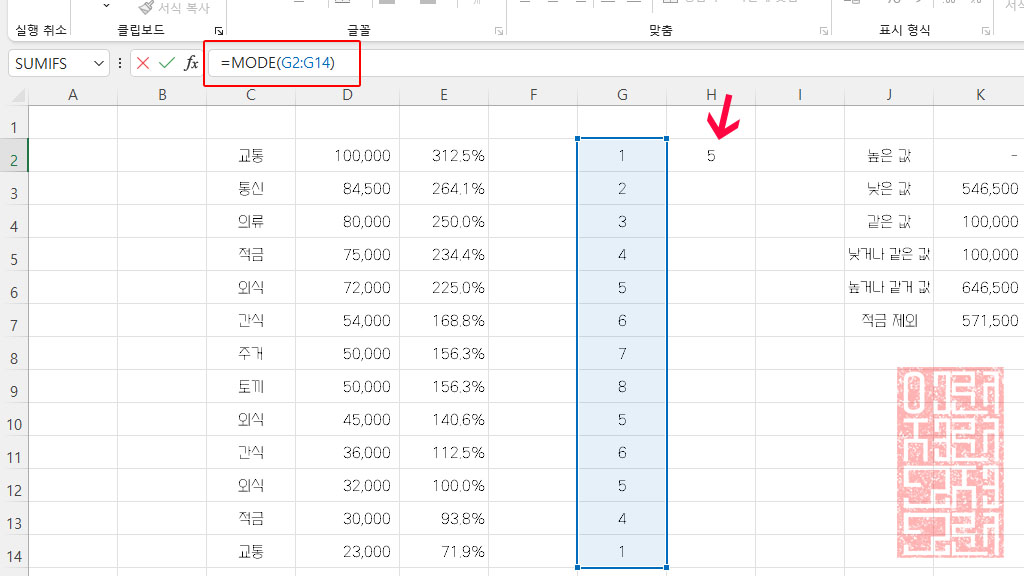Select cell C2 containing 교통
This screenshot has height=576, width=1024.
click(250, 155)
